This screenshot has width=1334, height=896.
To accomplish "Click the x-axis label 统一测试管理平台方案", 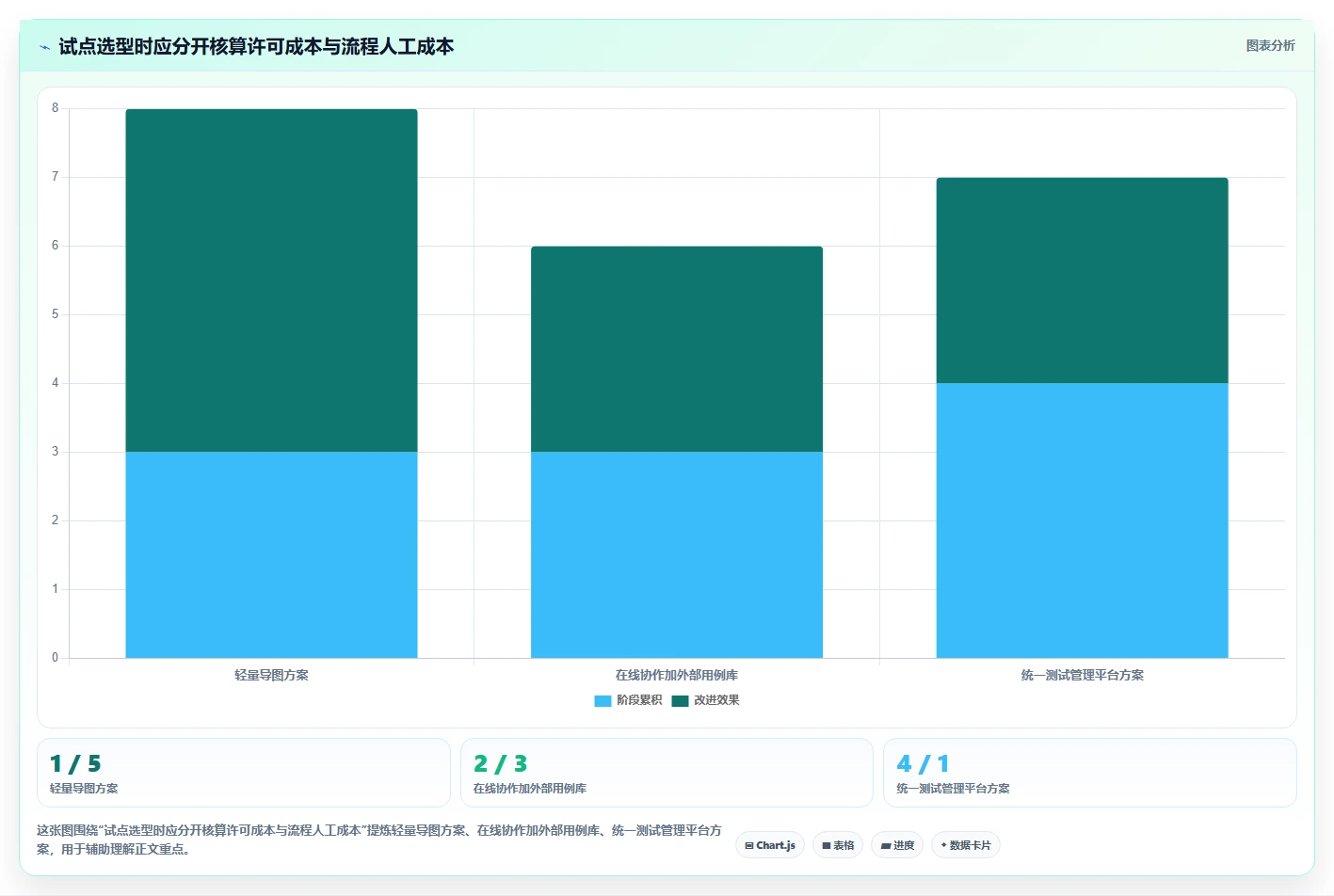I will (1083, 675).
